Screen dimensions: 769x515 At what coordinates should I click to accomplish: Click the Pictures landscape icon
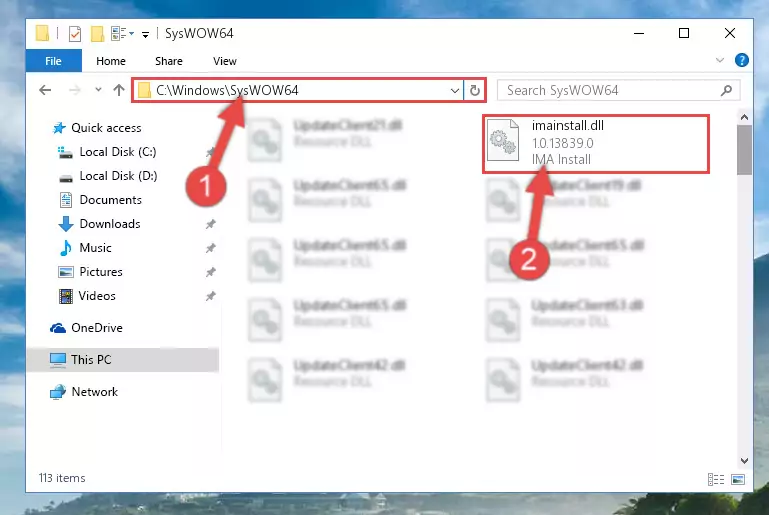click(x=66, y=272)
